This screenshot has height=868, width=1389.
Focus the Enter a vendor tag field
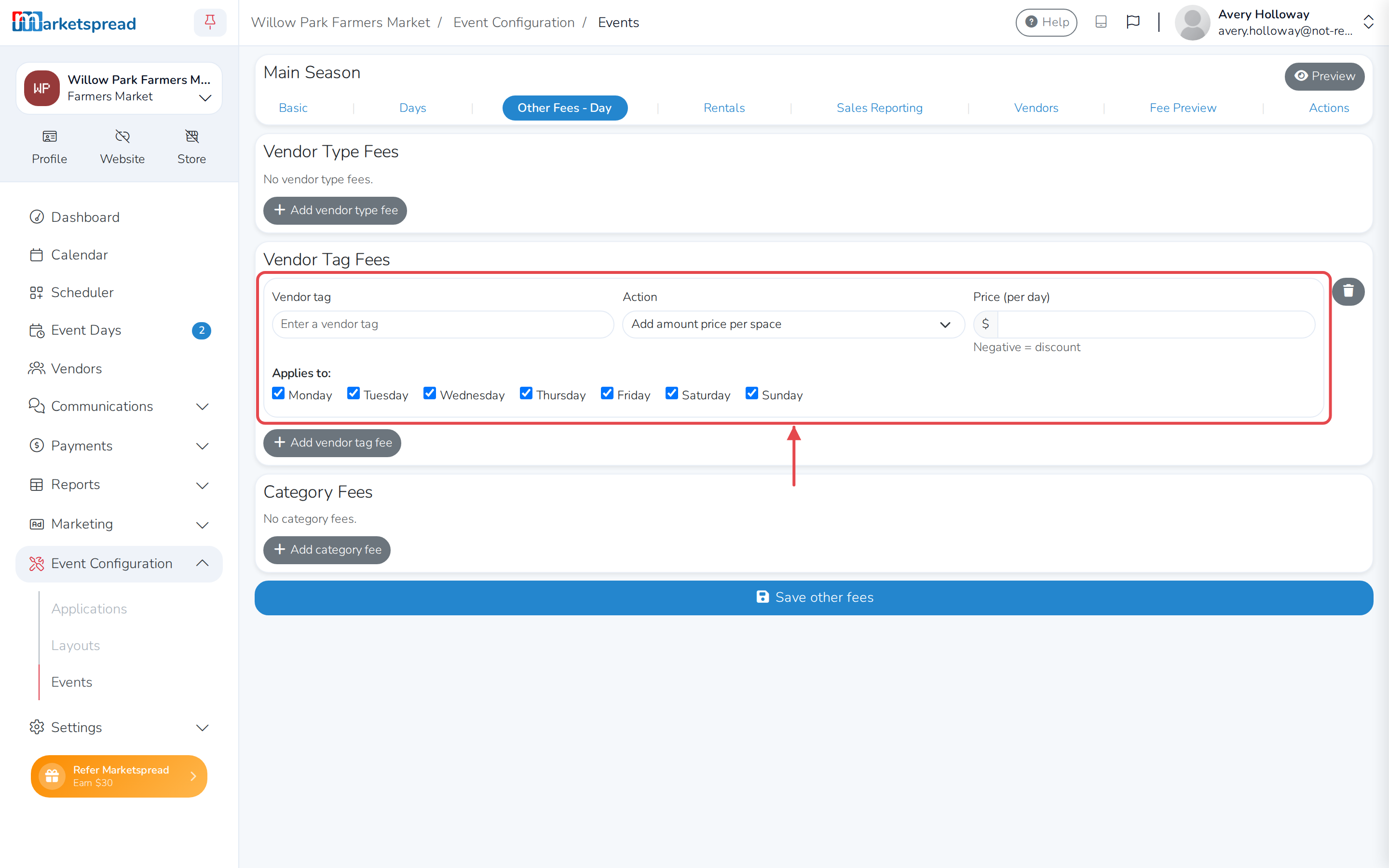click(443, 325)
